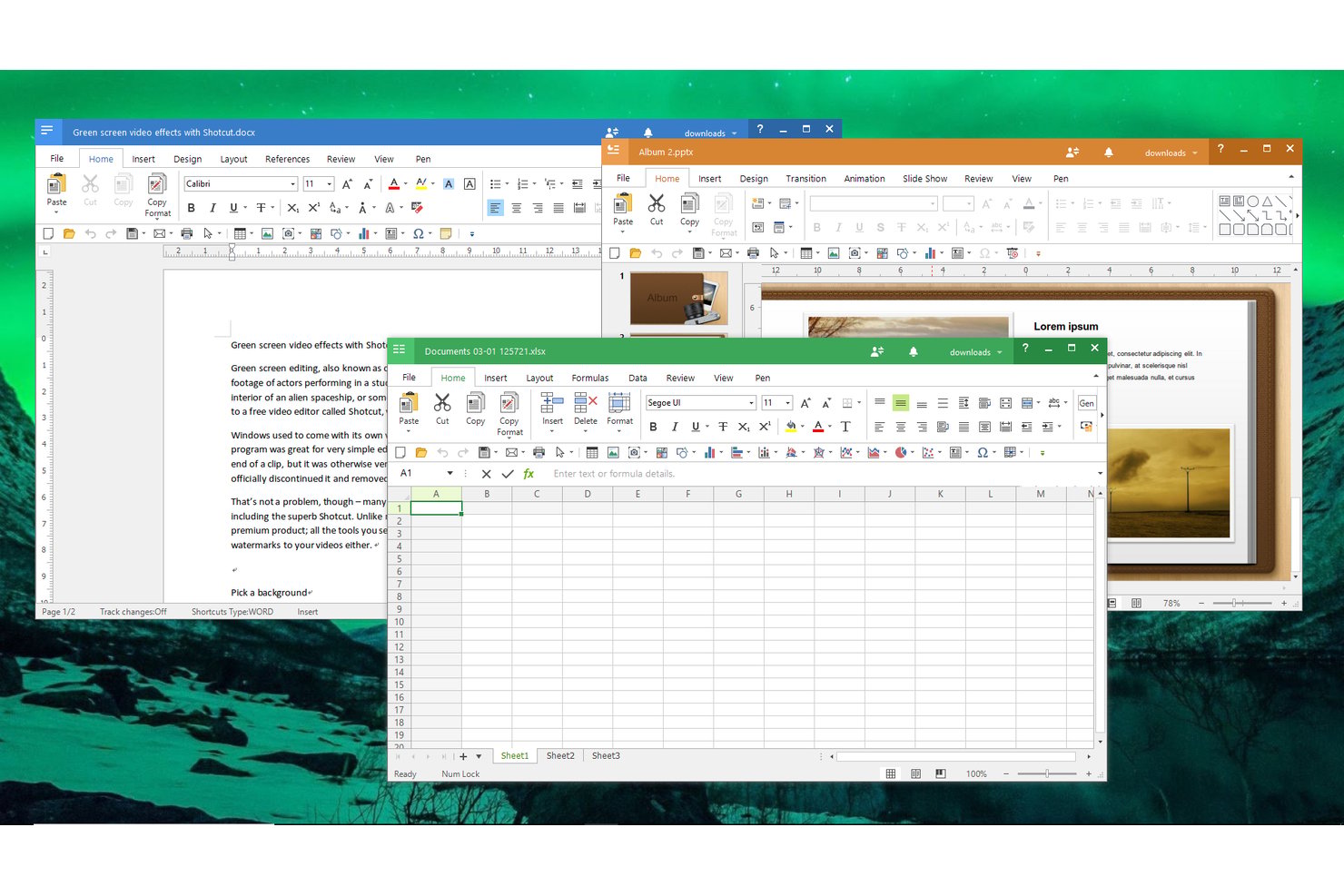
Task: Open the References tab in the Word document
Action: pyautogui.click(x=287, y=159)
